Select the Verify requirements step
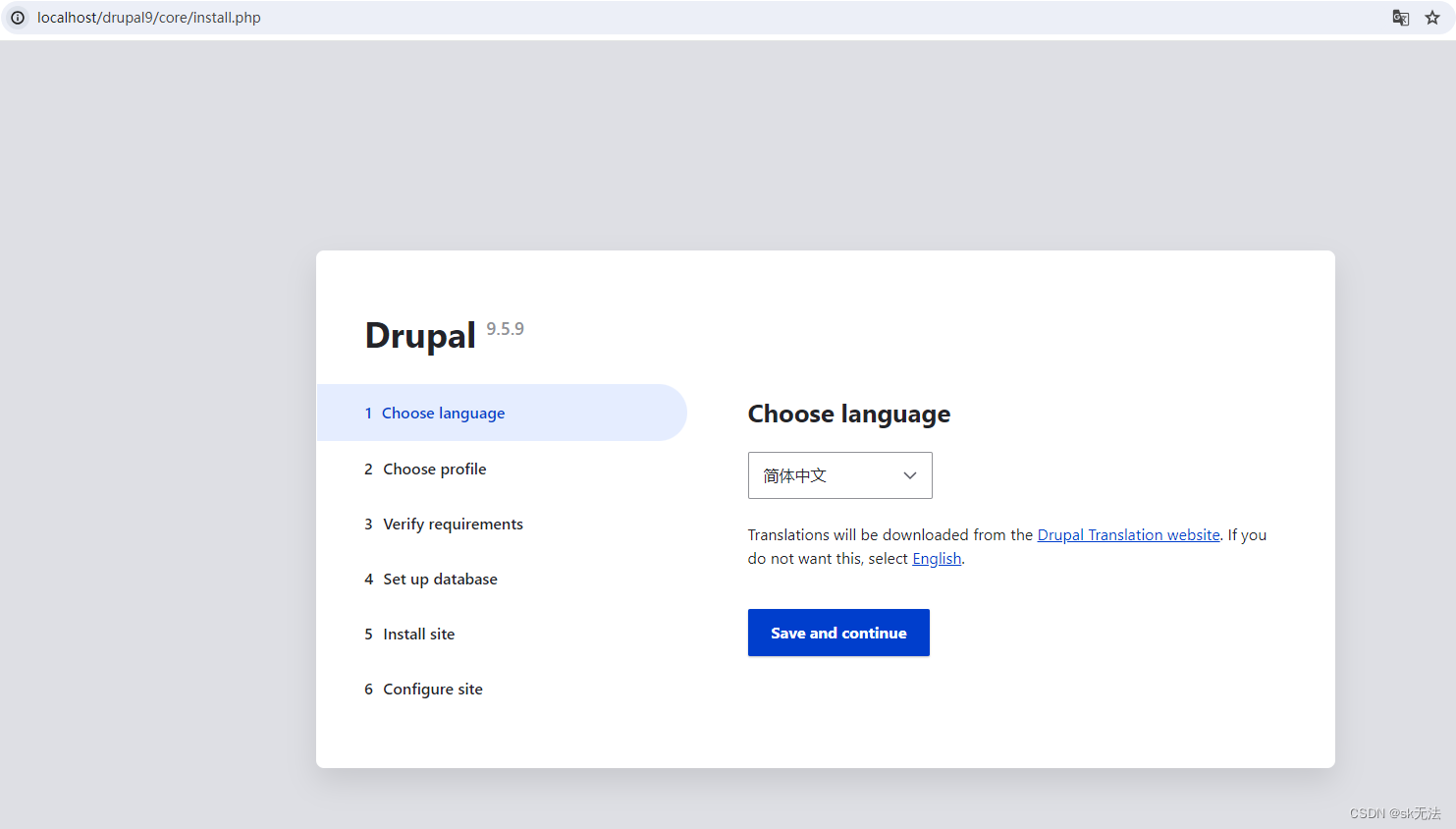Viewport: 1456px width, 829px height. pyautogui.click(x=444, y=524)
